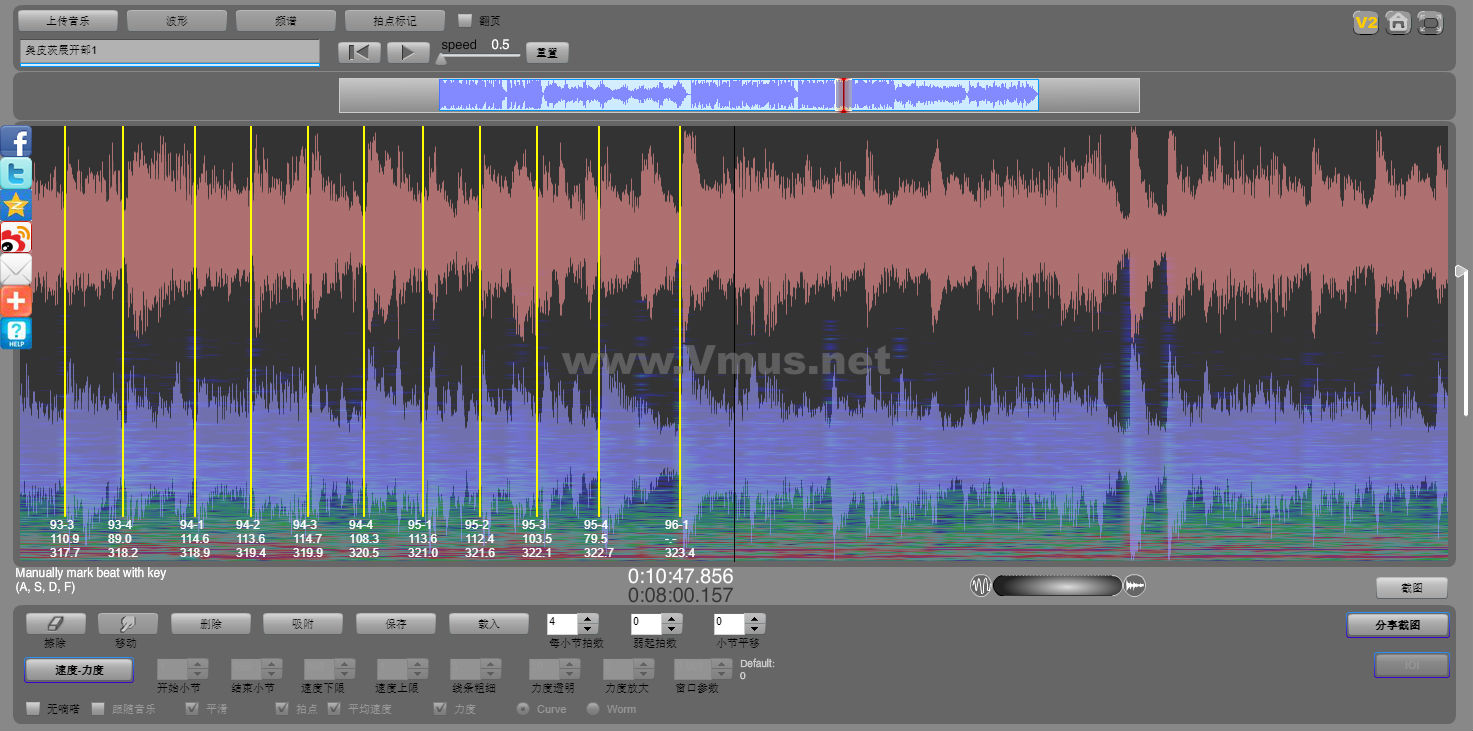Toggle the 力度 checkbox
The height and width of the screenshot is (731, 1473).
coord(440,708)
